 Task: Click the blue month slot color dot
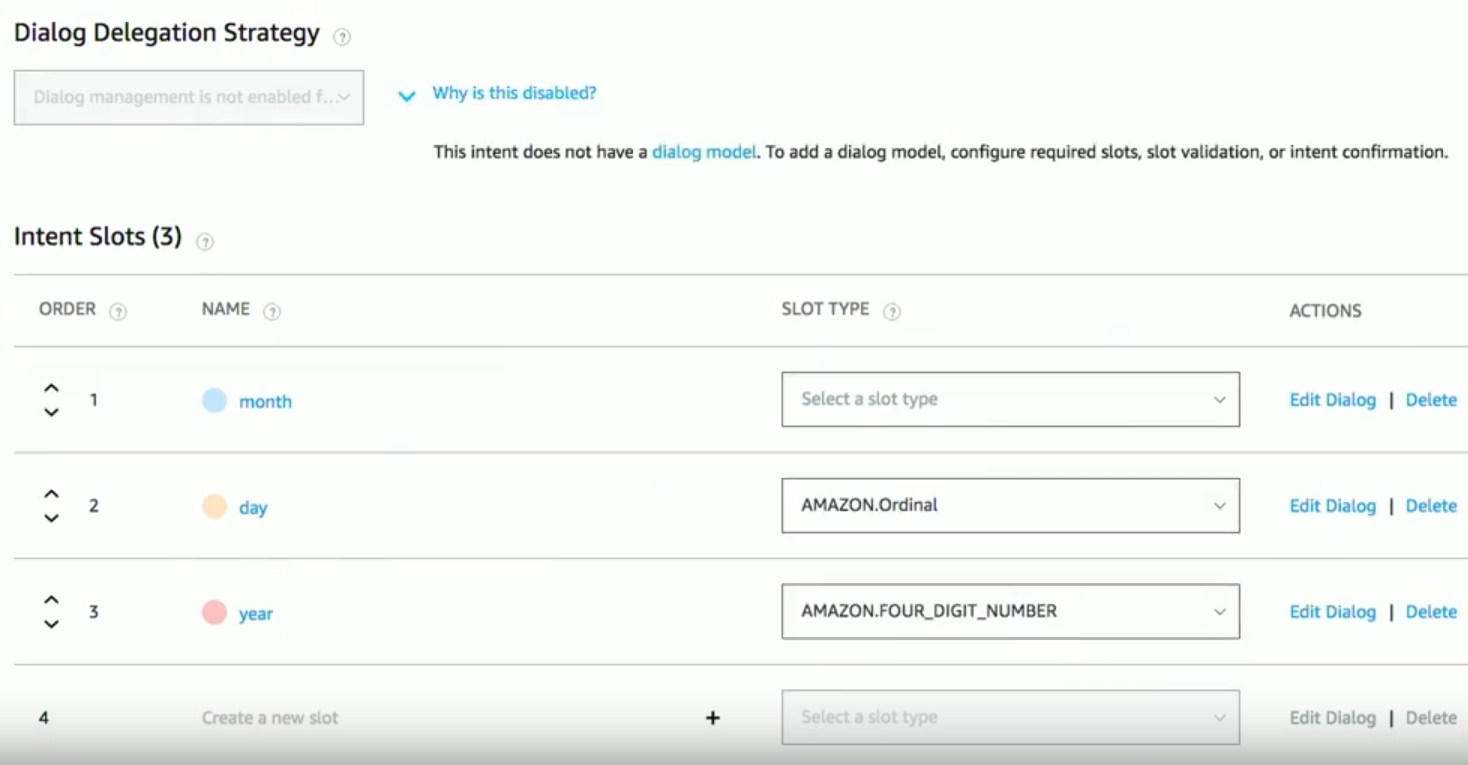214,401
